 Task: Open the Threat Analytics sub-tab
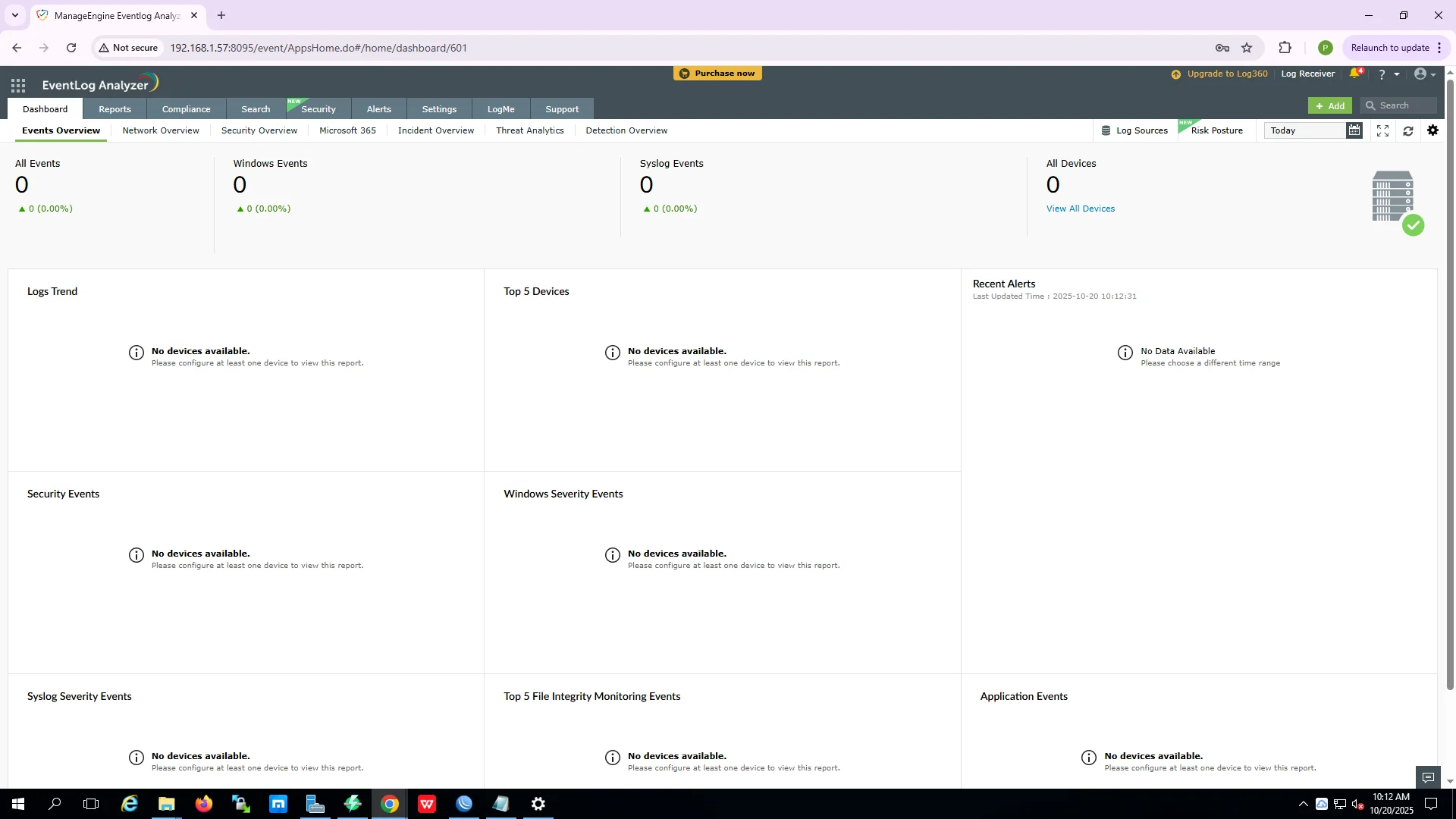(530, 130)
